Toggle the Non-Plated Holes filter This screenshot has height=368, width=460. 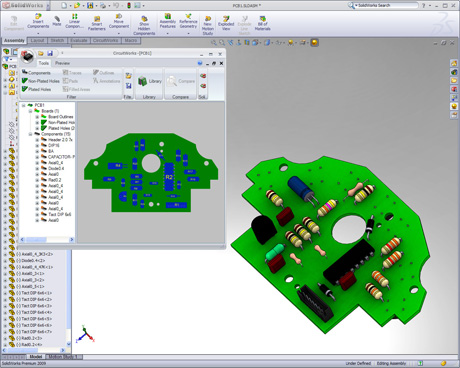pos(40,81)
